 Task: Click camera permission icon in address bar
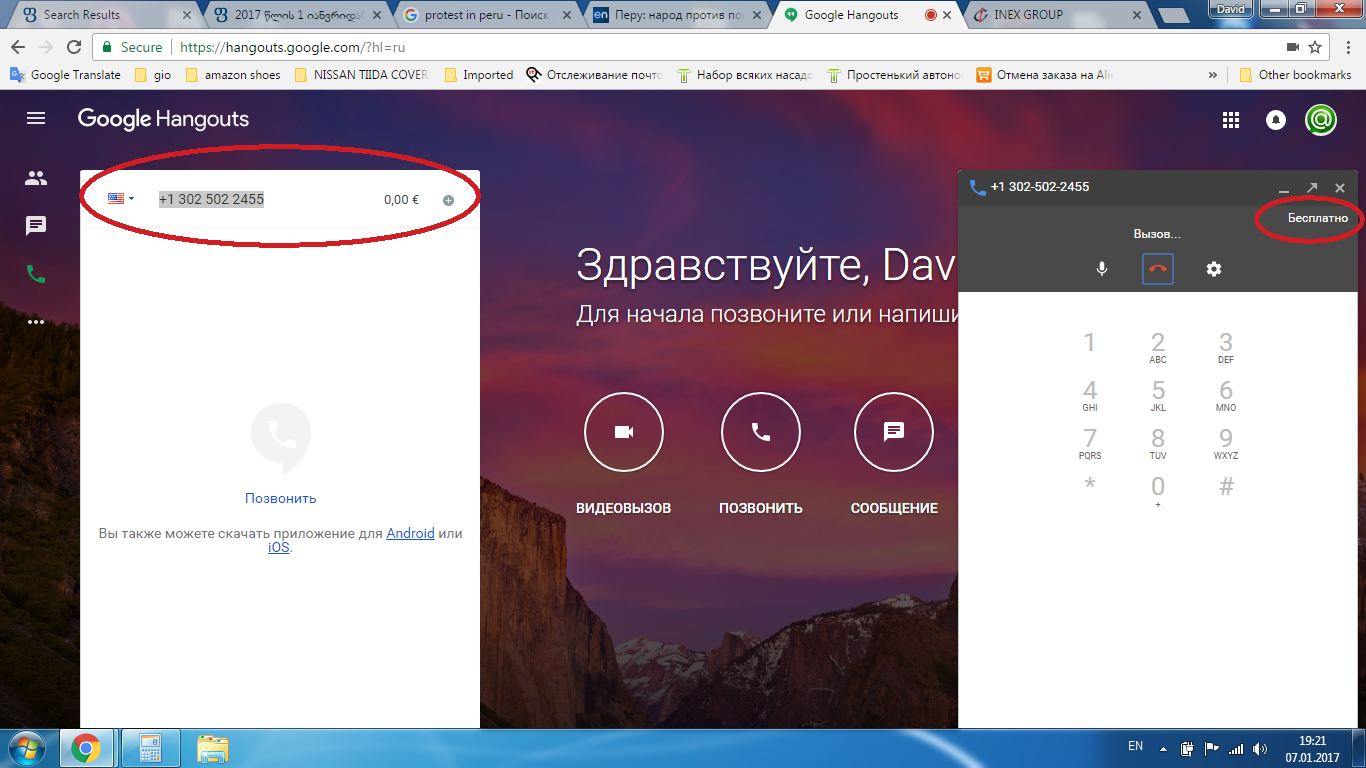1292,47
